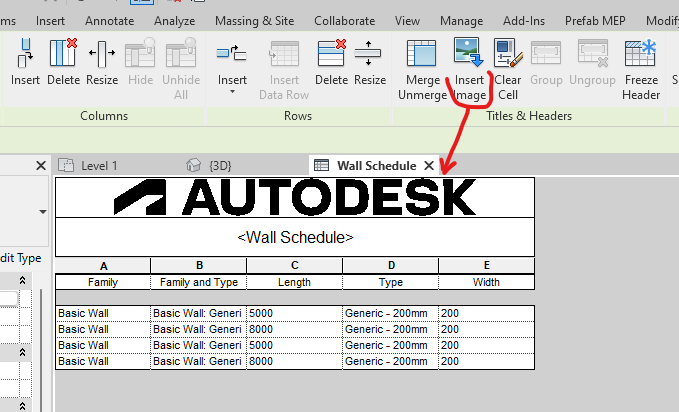The image size is (679, 412).
Task: Select column header D
Action: coord(391,266)
